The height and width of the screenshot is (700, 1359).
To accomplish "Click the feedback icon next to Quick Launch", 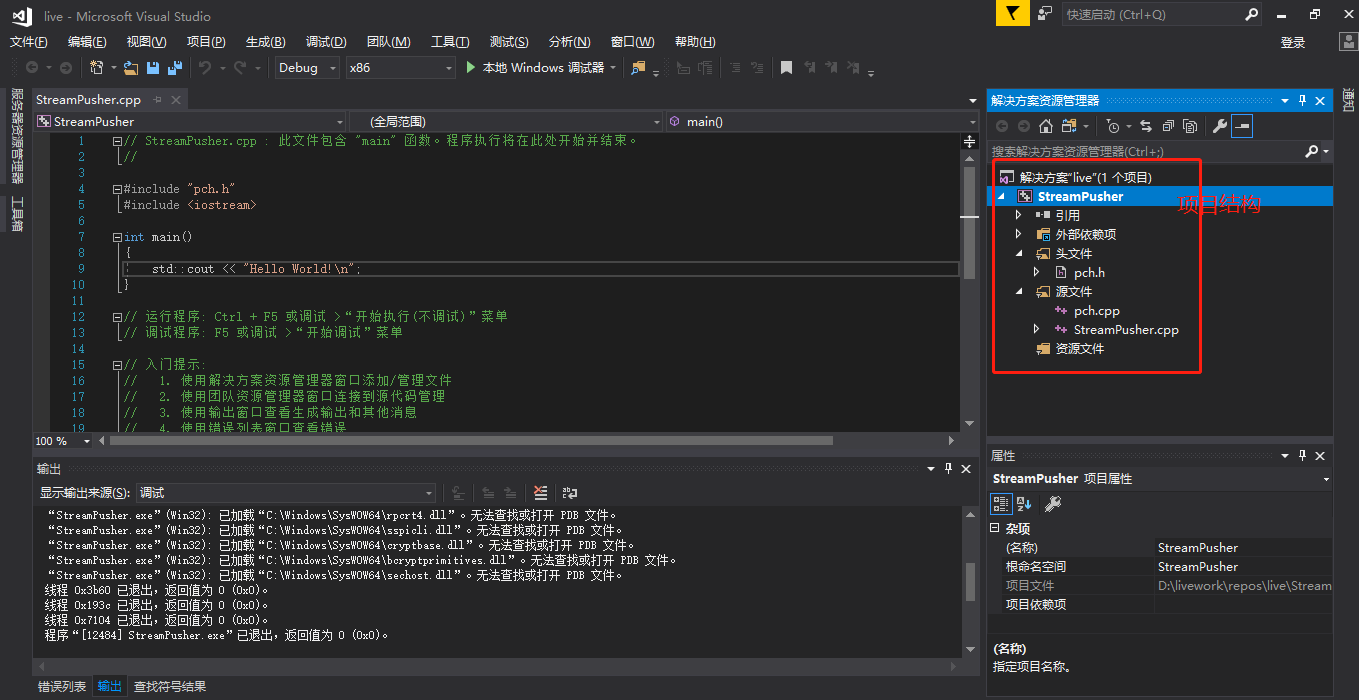I will 1045,14.
